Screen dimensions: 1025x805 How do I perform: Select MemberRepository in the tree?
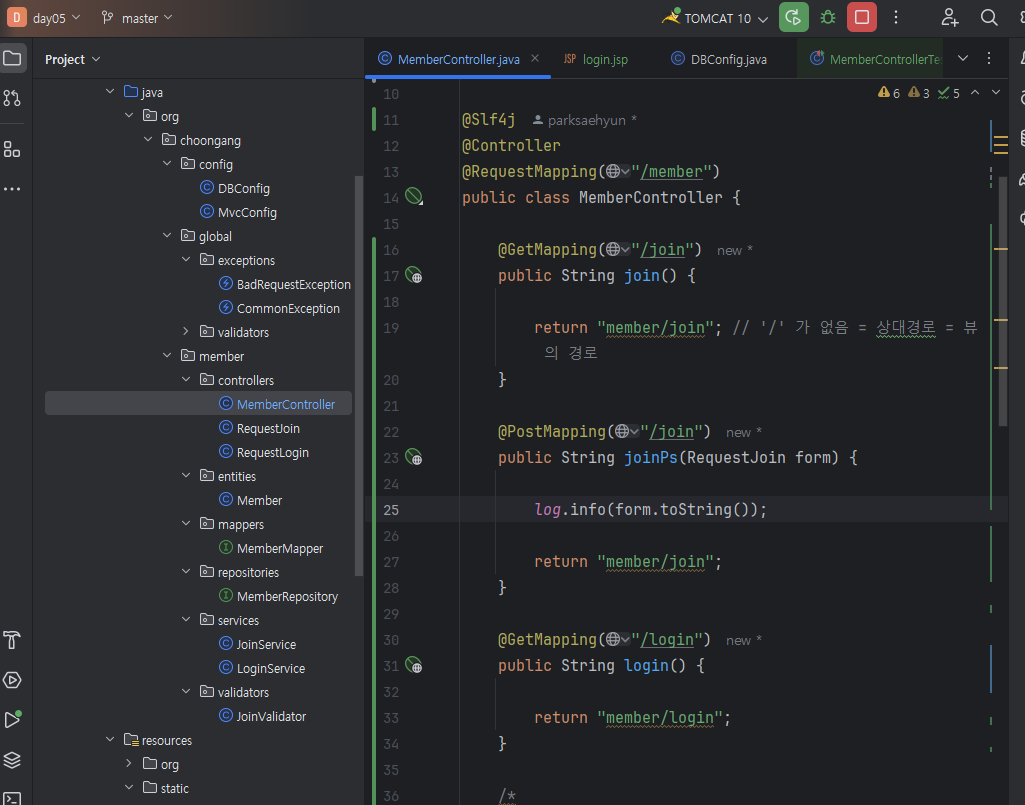pyautogui.click(x=287, y=596)
